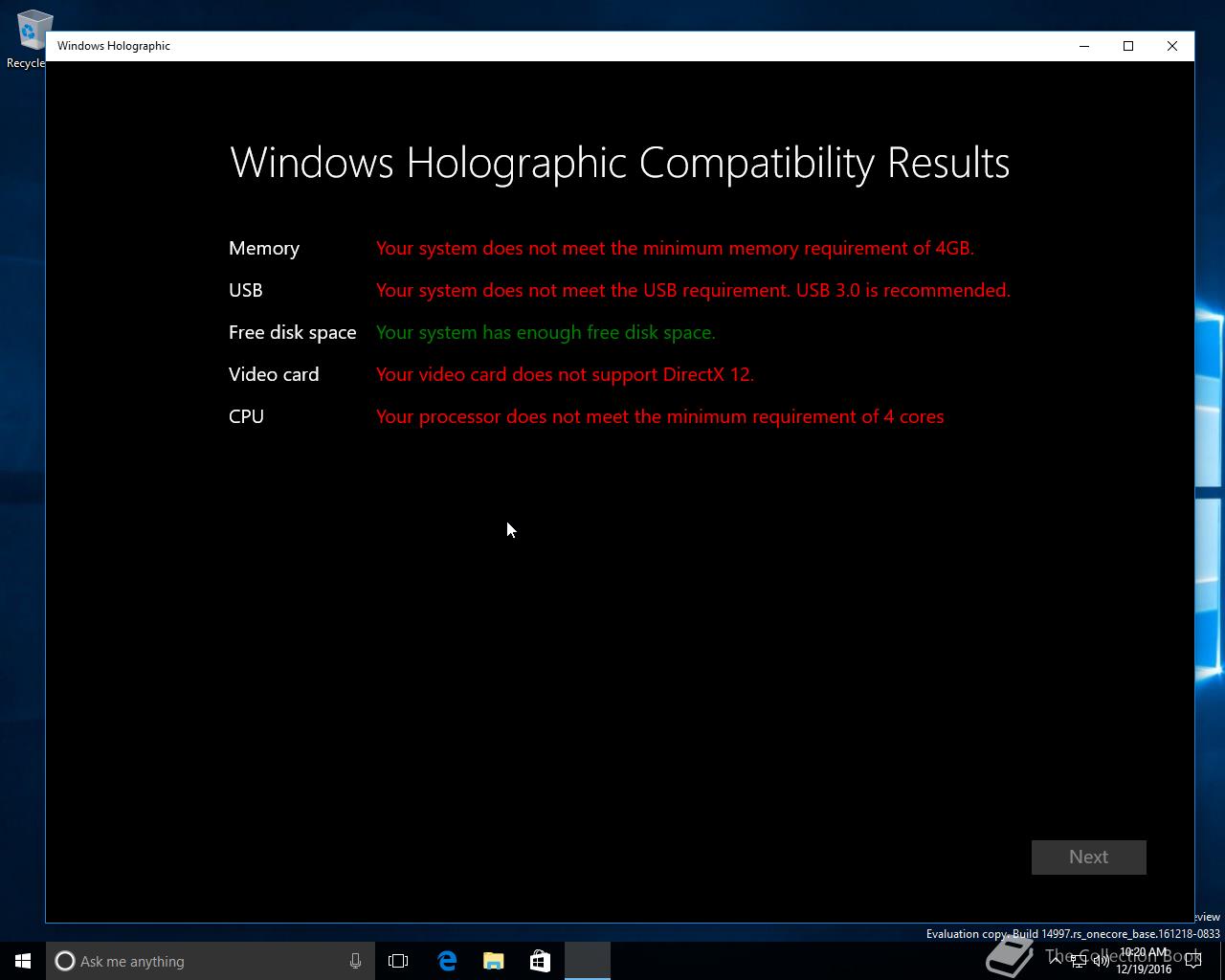Open the Windows Store taskbar icon
The width and height of the screenshot is (1225, 980).
click(540, 961)
